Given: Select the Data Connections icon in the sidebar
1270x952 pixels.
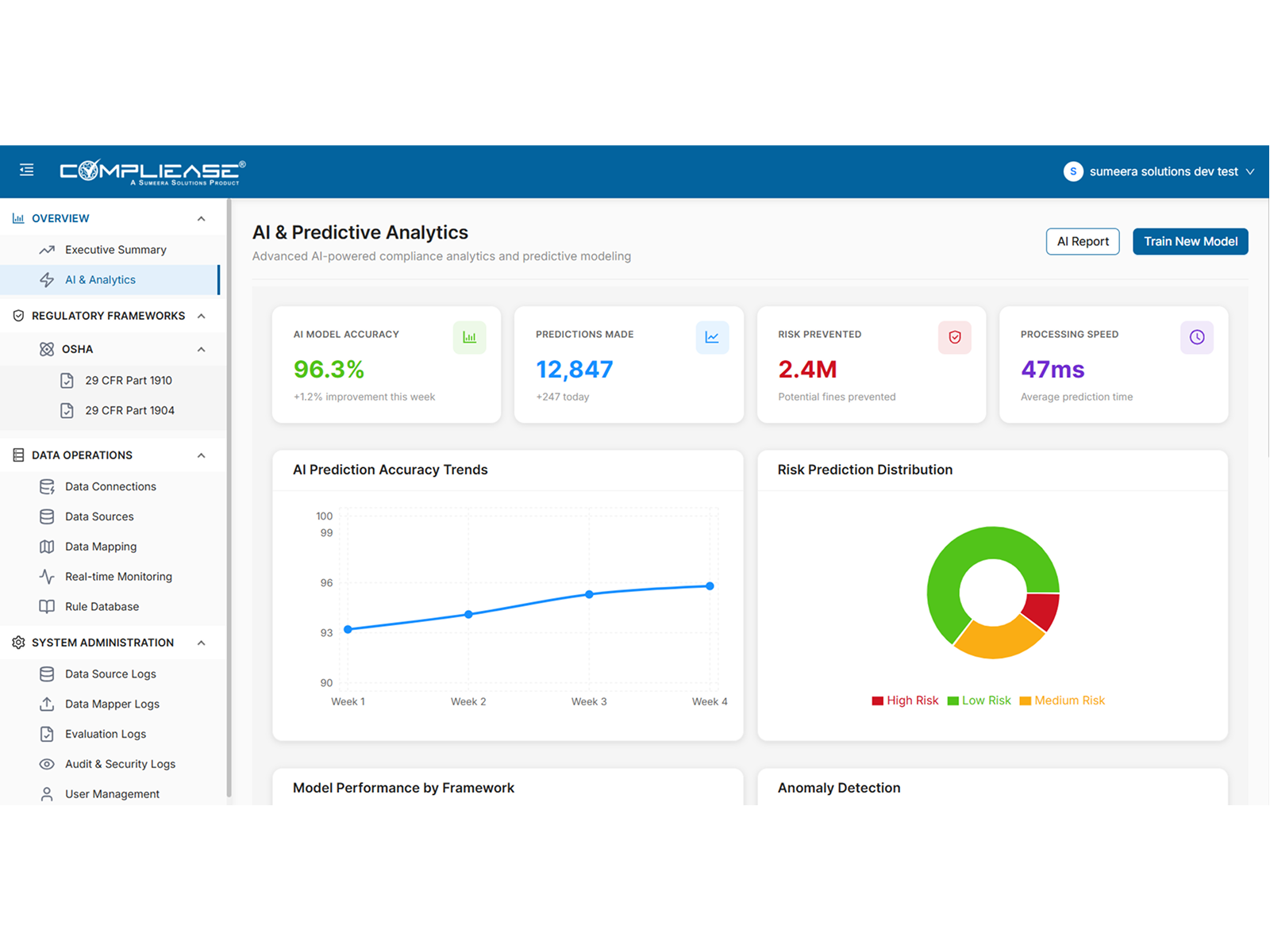Looking at the screenshot, I should 47,486.
